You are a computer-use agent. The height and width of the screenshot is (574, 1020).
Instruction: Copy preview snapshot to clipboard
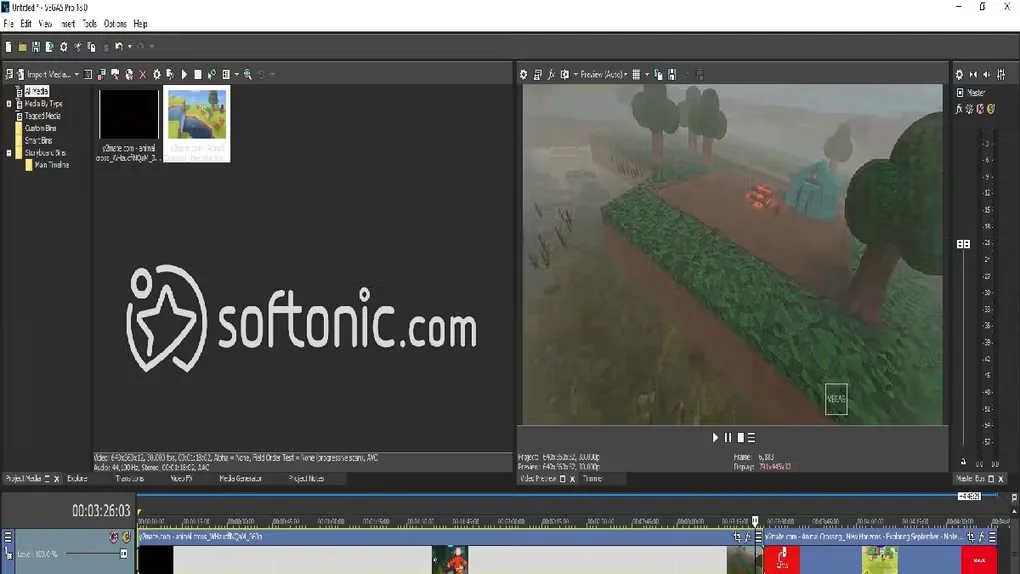coord(658,75)
